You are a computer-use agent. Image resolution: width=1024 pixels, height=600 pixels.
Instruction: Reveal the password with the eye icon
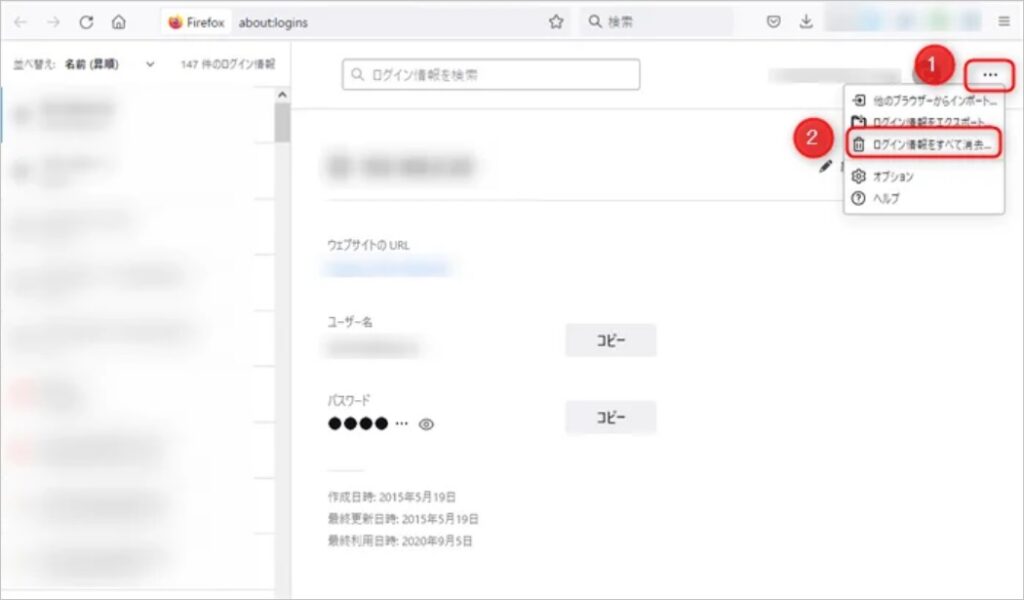(x=427, y=424)
